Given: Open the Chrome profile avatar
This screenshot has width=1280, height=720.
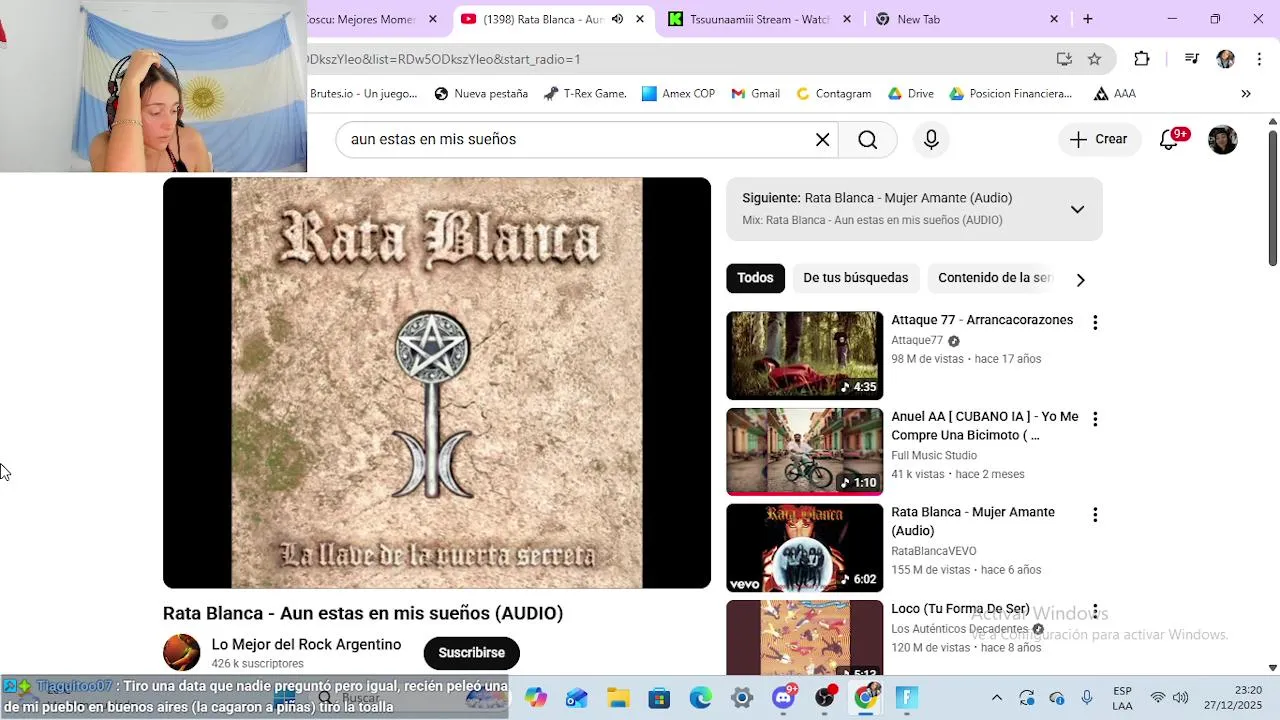Looking at the screenshot, I should [x=1225, y=59].
